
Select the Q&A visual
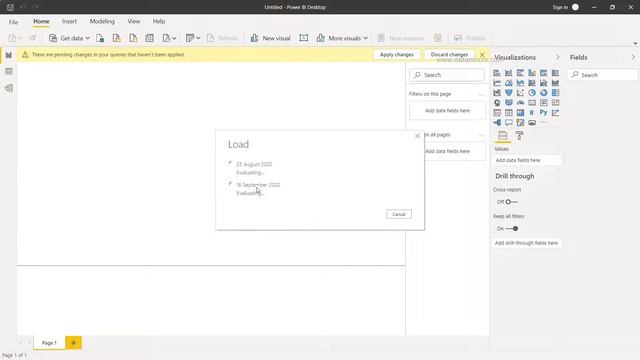(x=509, y=122)
